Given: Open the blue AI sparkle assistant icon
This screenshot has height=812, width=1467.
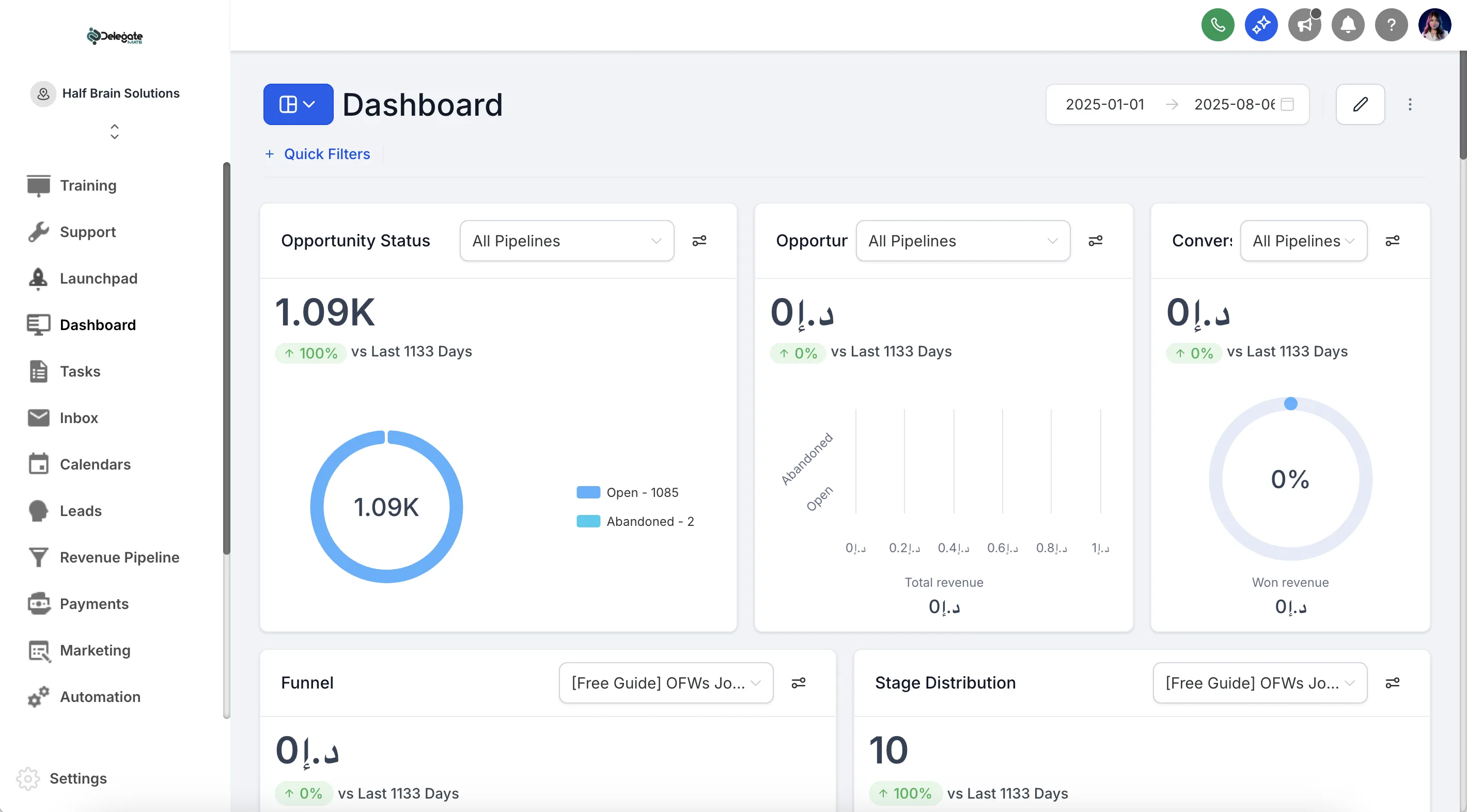Looking at the screenshot, I should (1261, 25).
